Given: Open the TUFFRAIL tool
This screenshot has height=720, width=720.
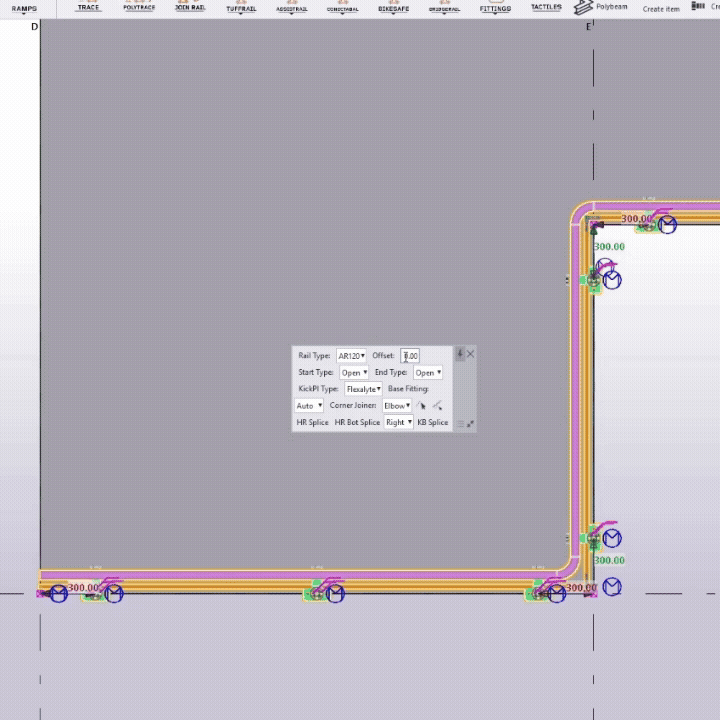Looking at the screenshot, I should (241, 8).
